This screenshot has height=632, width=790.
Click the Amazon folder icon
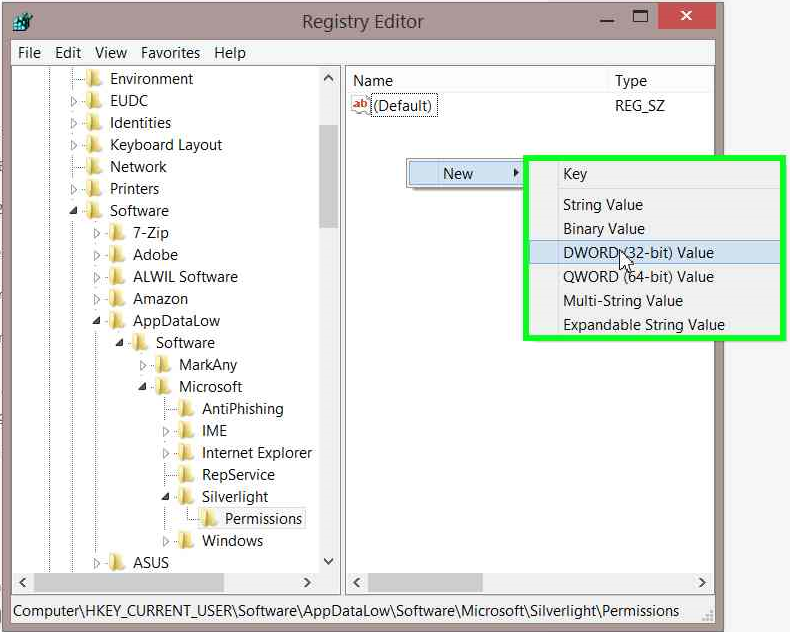pyautogui.click(x=117, y=299)
